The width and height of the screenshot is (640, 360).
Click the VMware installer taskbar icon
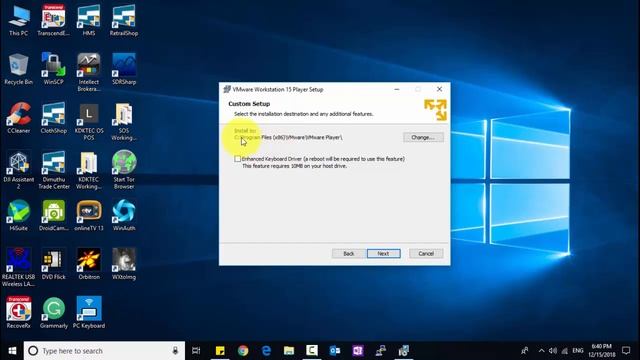(403, 351)
